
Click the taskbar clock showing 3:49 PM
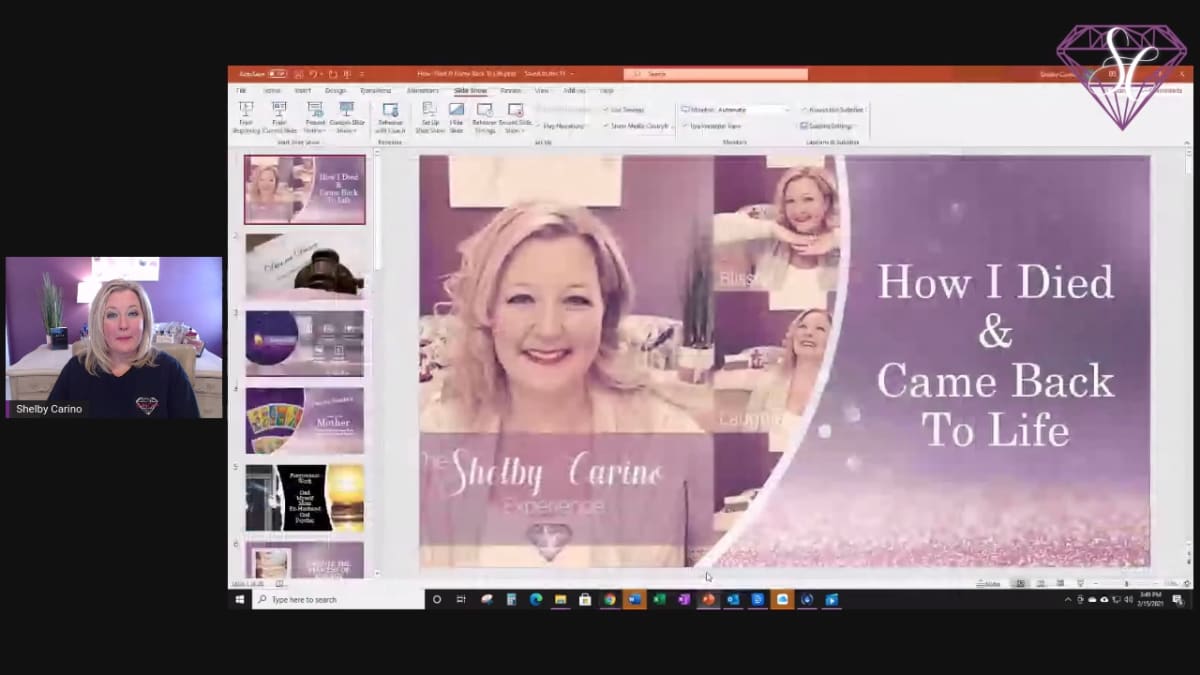pos(1151,599)
